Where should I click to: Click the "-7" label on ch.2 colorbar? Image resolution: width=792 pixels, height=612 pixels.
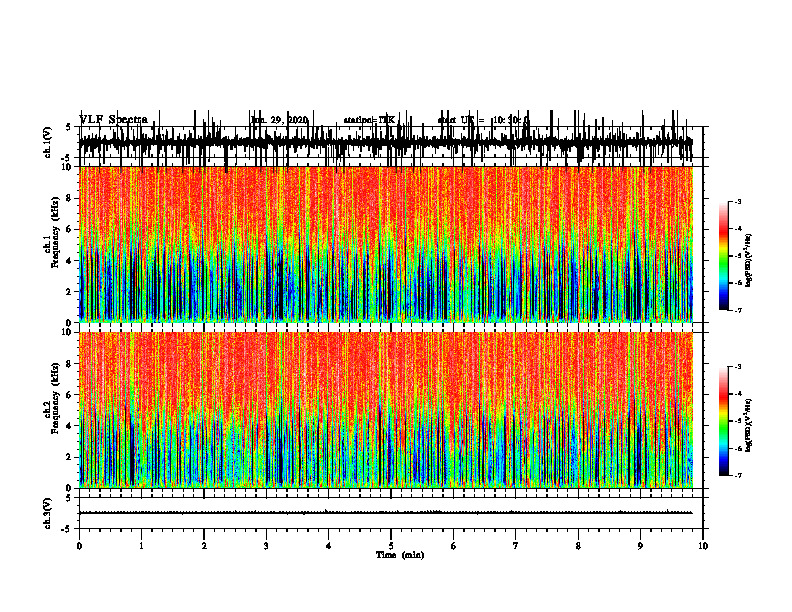[738, 476]
